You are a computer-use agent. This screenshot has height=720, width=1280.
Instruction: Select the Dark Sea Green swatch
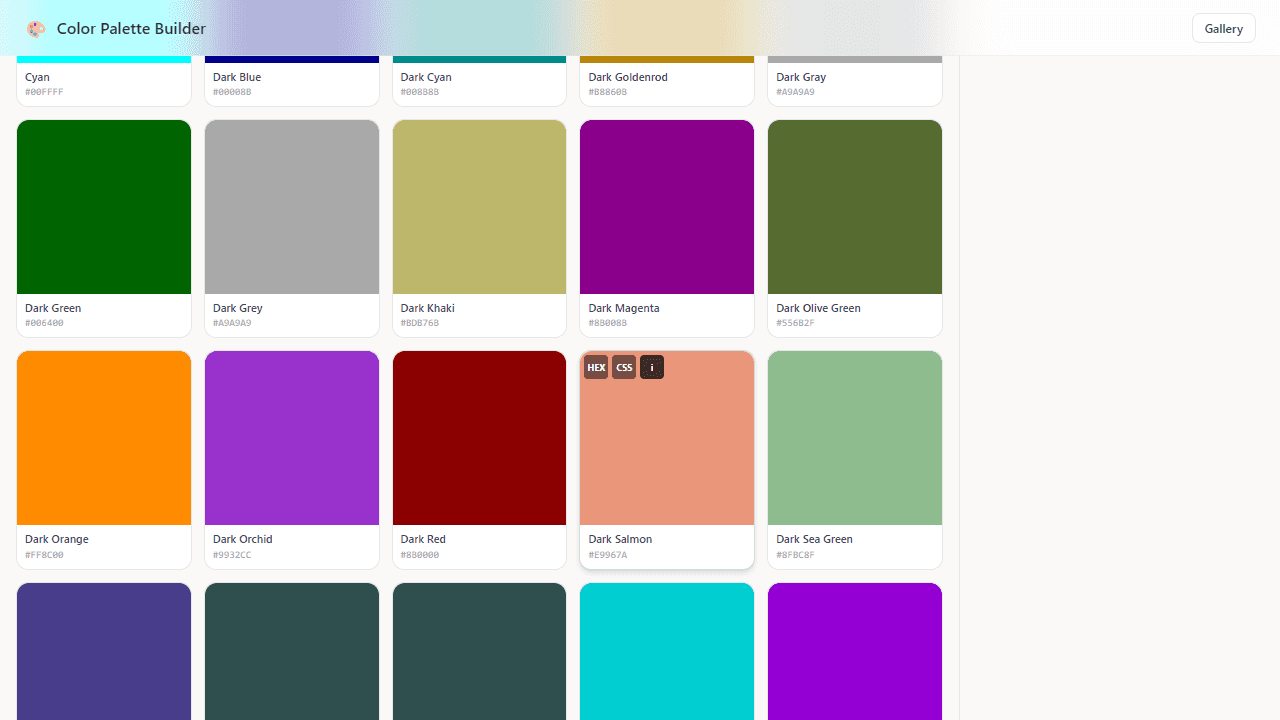[x=855, y=438]
